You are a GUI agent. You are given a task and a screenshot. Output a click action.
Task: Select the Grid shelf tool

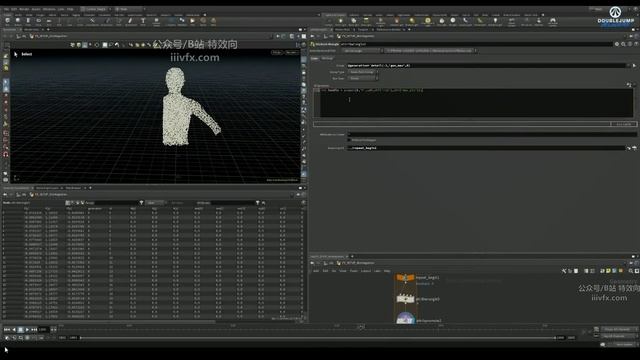click(49, 21)
